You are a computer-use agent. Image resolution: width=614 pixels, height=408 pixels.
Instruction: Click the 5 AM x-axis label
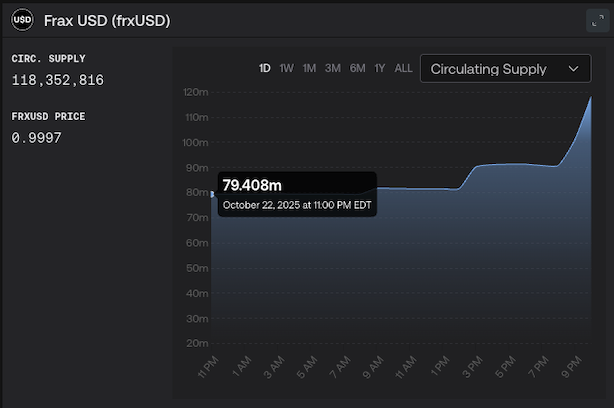307,367
